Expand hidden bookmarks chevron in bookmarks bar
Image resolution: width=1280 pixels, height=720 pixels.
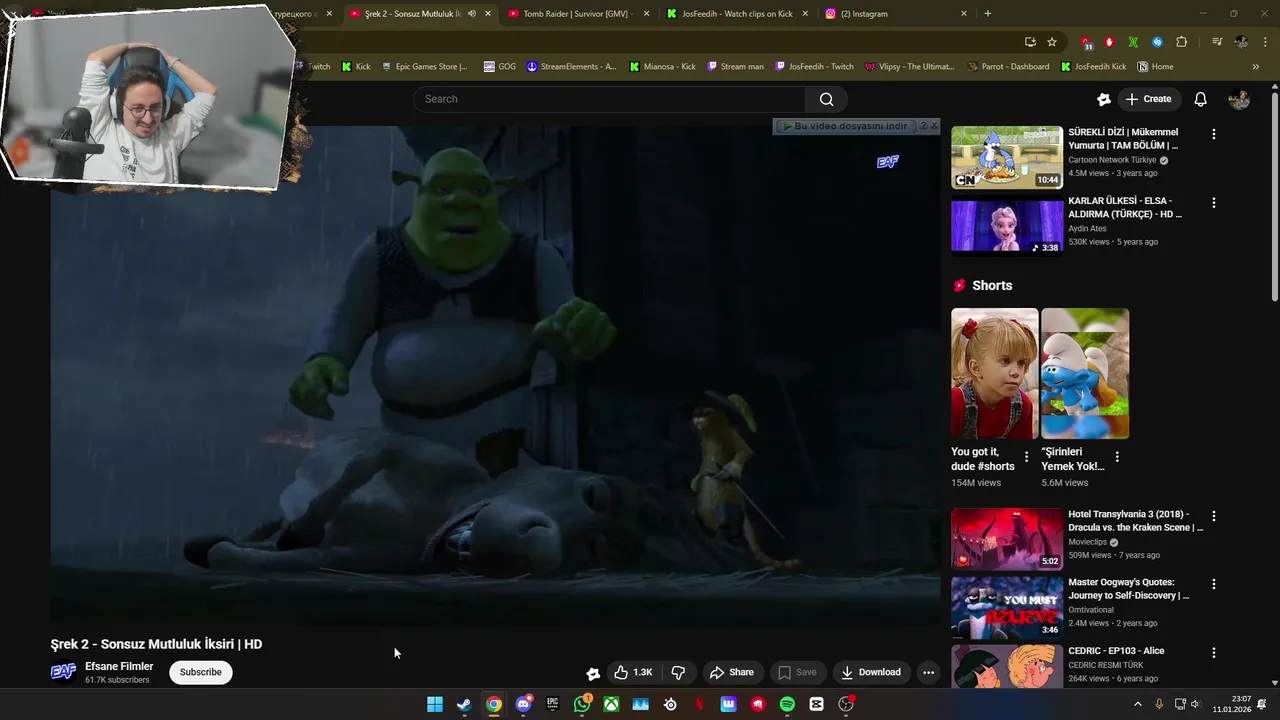tap(1256, 67)
